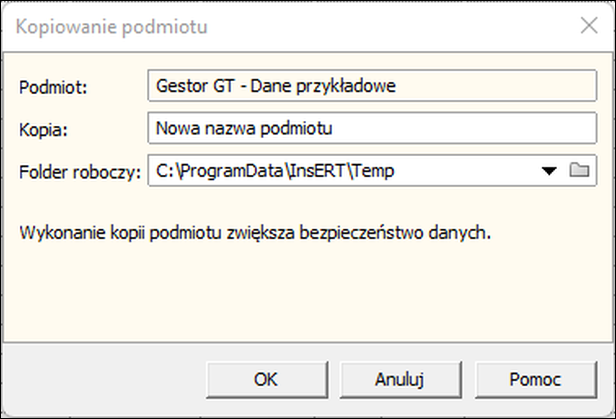Cancel the dialog with Anuluj
The width and height of the screenshot is (616, 419).
(400, 380)
